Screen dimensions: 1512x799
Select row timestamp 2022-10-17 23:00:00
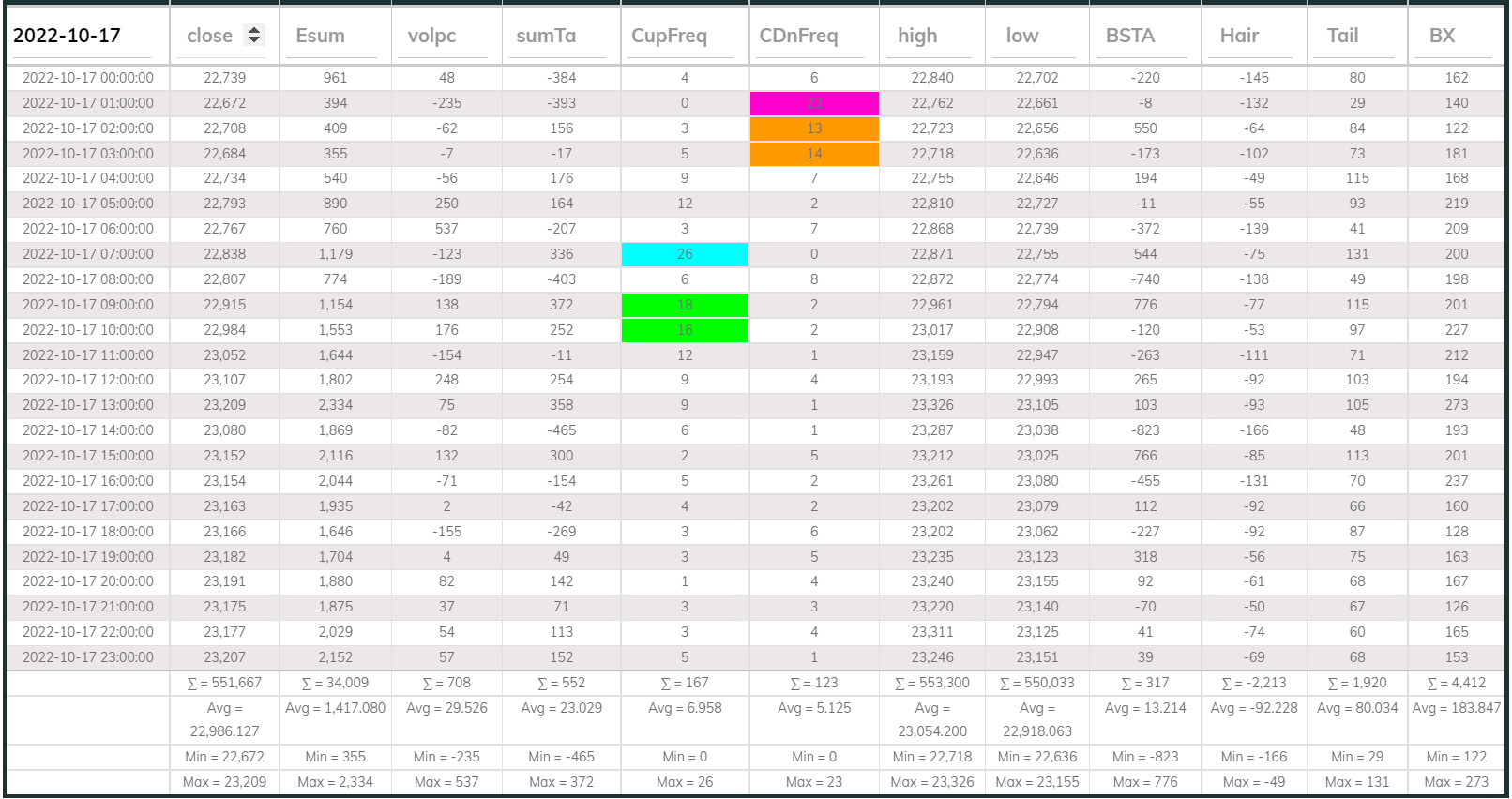(88, 657)
